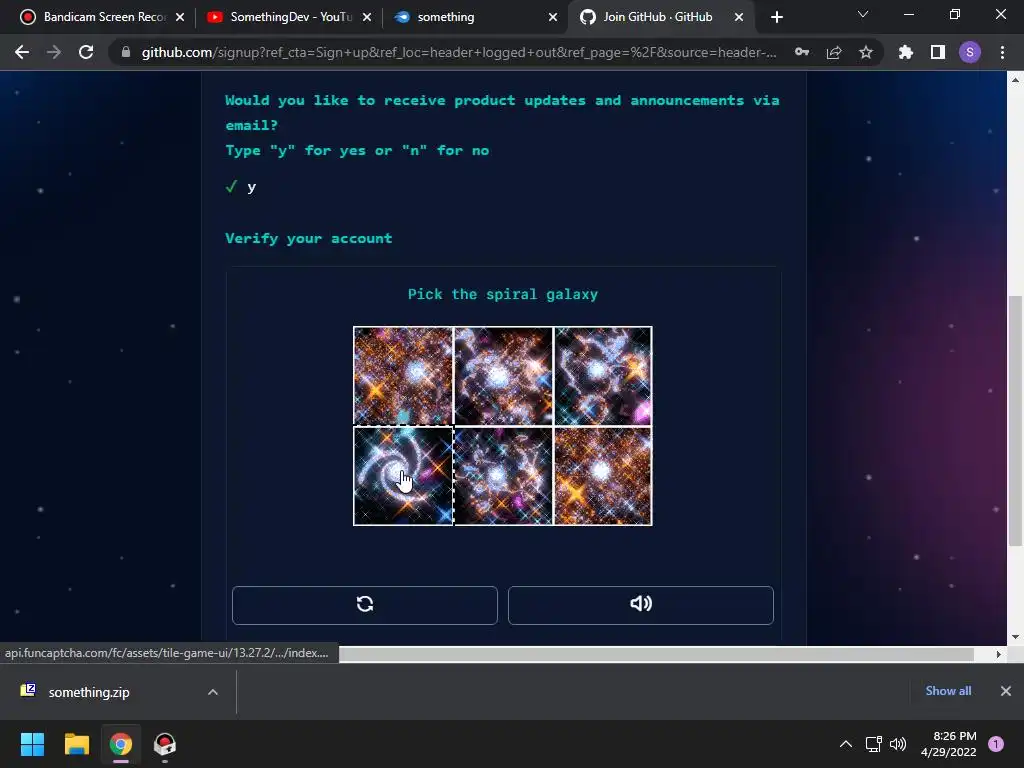Expand the something.zip download options chevron

coord(212,692)
